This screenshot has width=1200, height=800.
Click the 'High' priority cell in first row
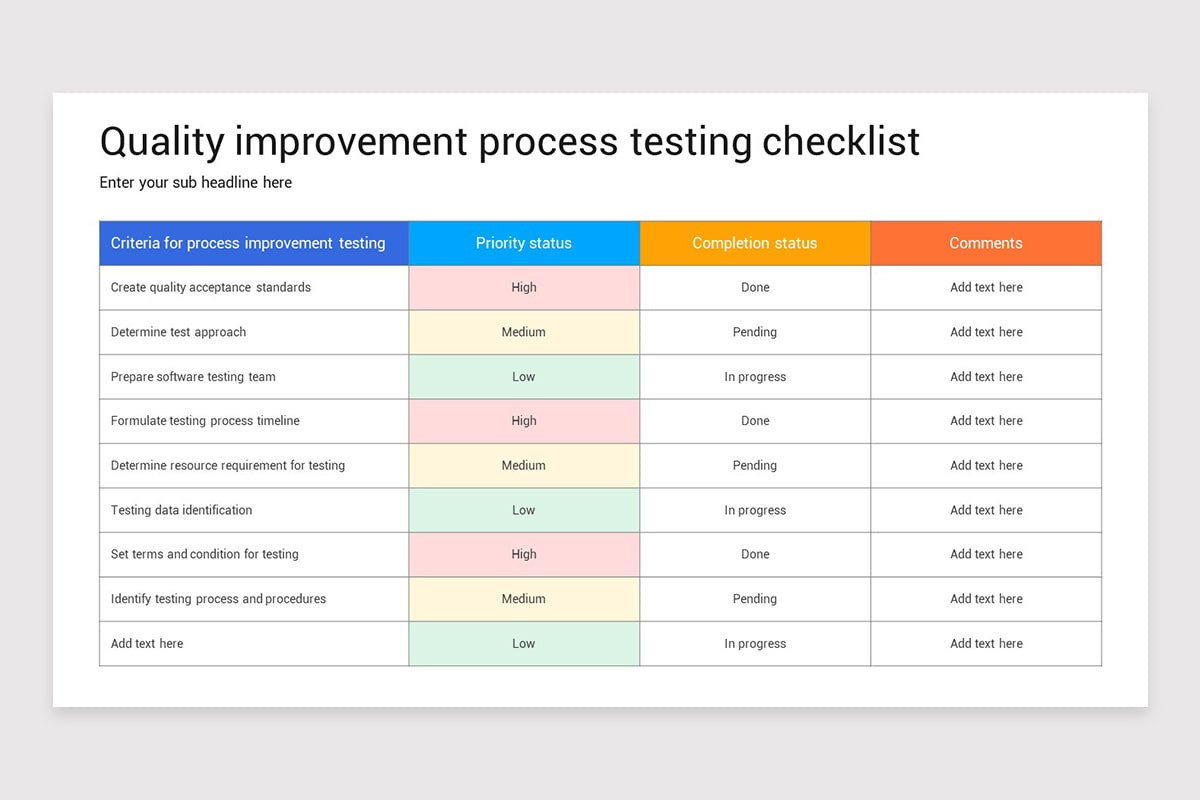coord(524,288)
